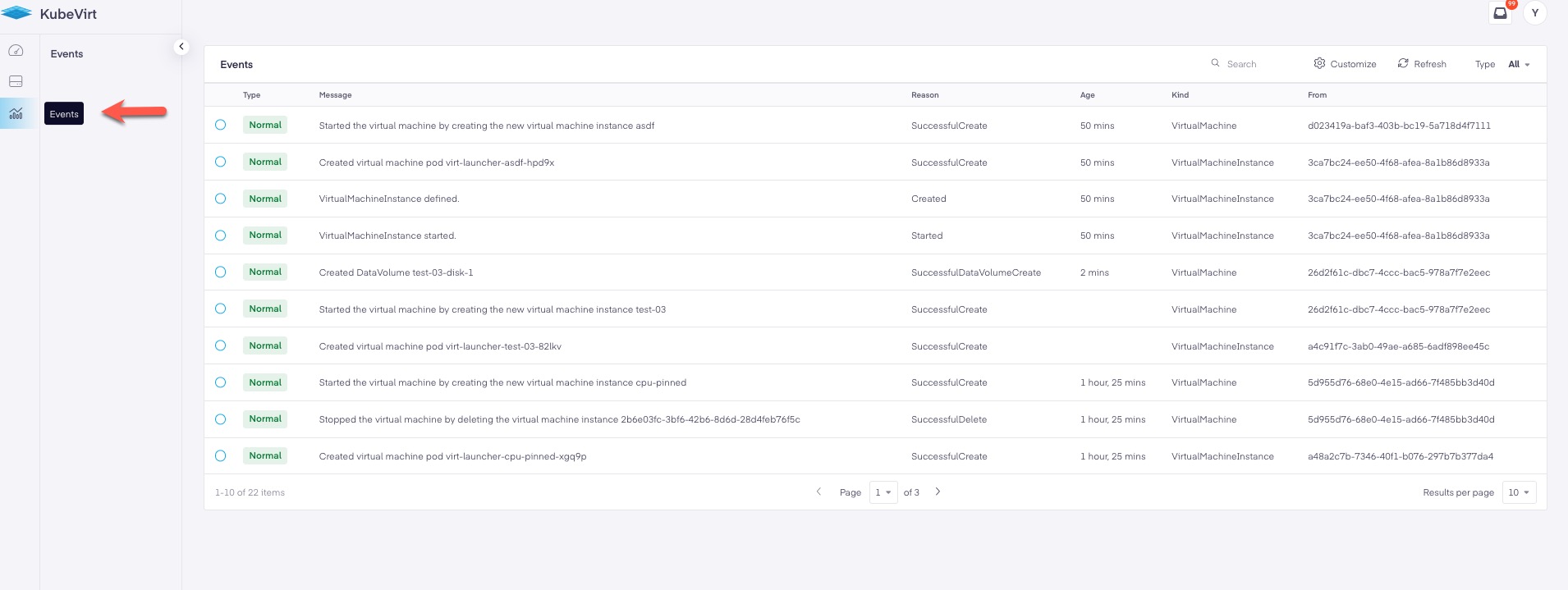This screenshot has height=590, width=1568.
Task: Click the Customize gear icon
Action: coord(1319,63)
